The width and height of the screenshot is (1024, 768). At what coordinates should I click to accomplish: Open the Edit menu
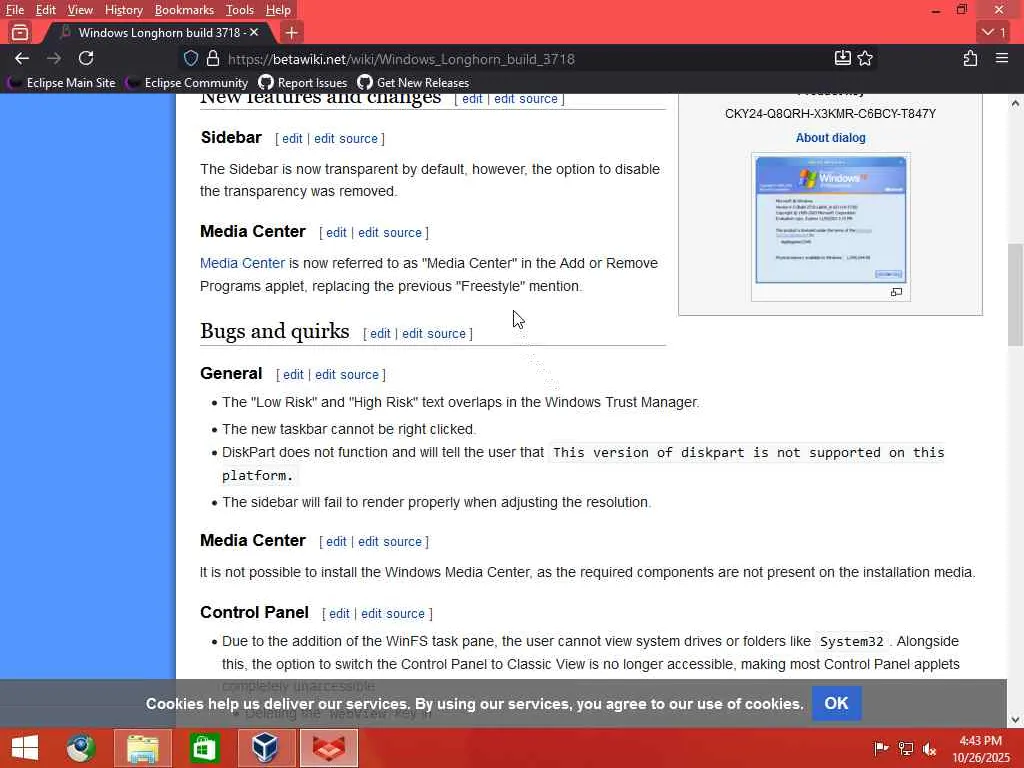pos(46,10)
